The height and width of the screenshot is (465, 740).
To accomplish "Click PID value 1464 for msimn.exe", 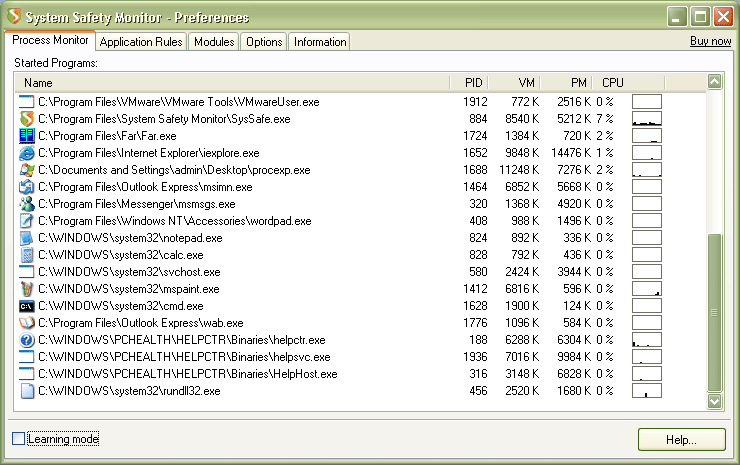I will (x=475, y=187).
